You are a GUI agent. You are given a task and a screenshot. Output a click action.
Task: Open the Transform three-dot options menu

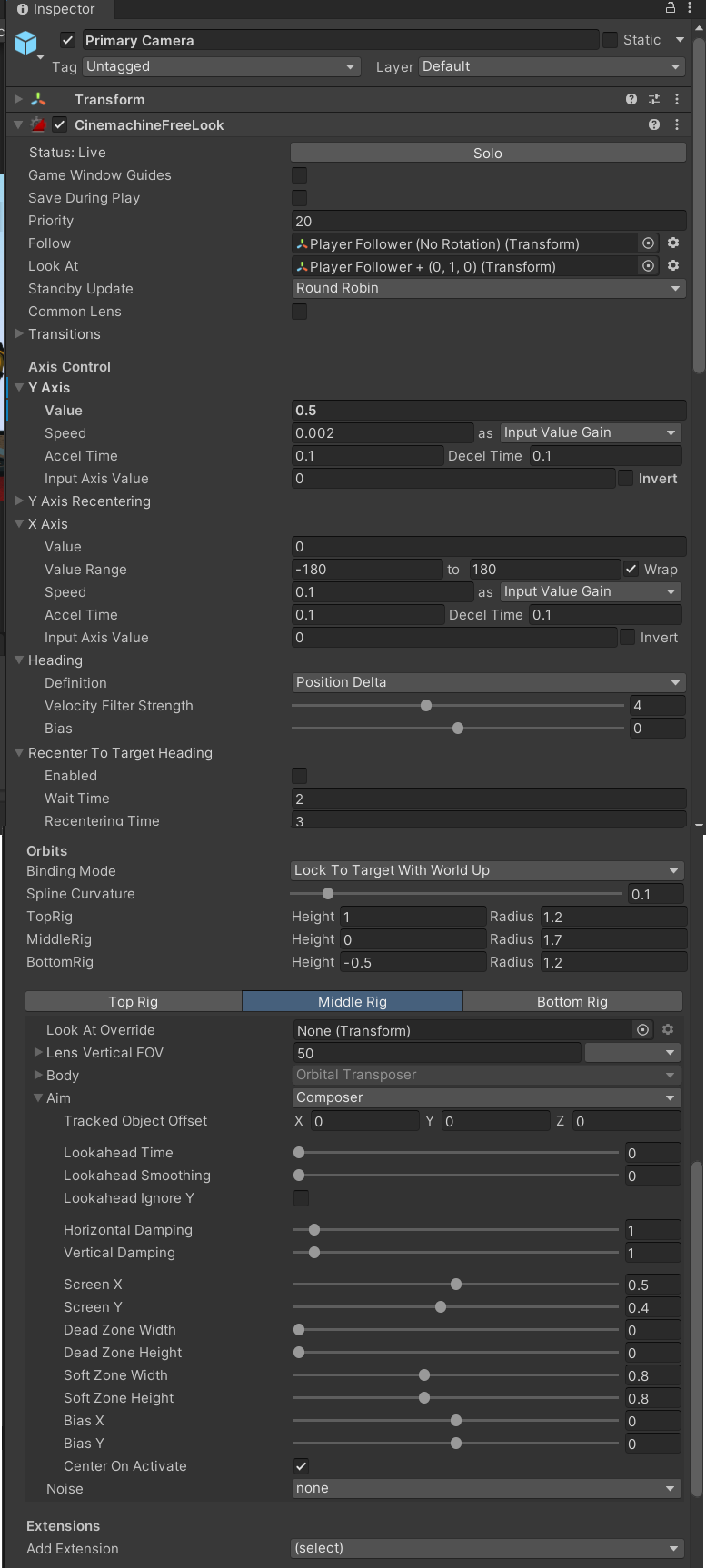pos(677,99)
